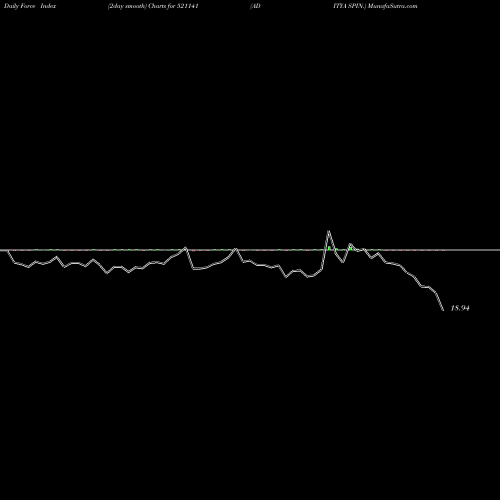500x500 pixels.
Task: Click the last point of the falling line
Action: coord(443,310)
